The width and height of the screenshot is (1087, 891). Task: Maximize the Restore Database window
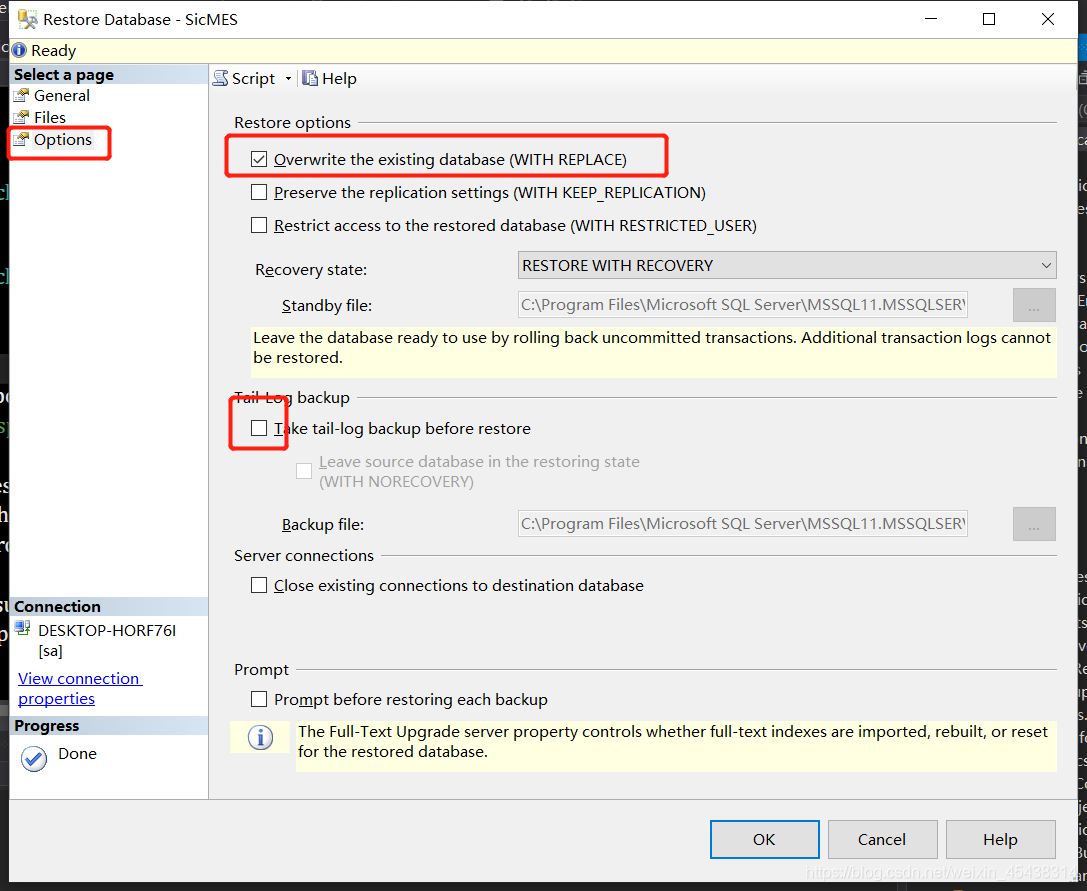pyautogui.click(x=989, y=19)
